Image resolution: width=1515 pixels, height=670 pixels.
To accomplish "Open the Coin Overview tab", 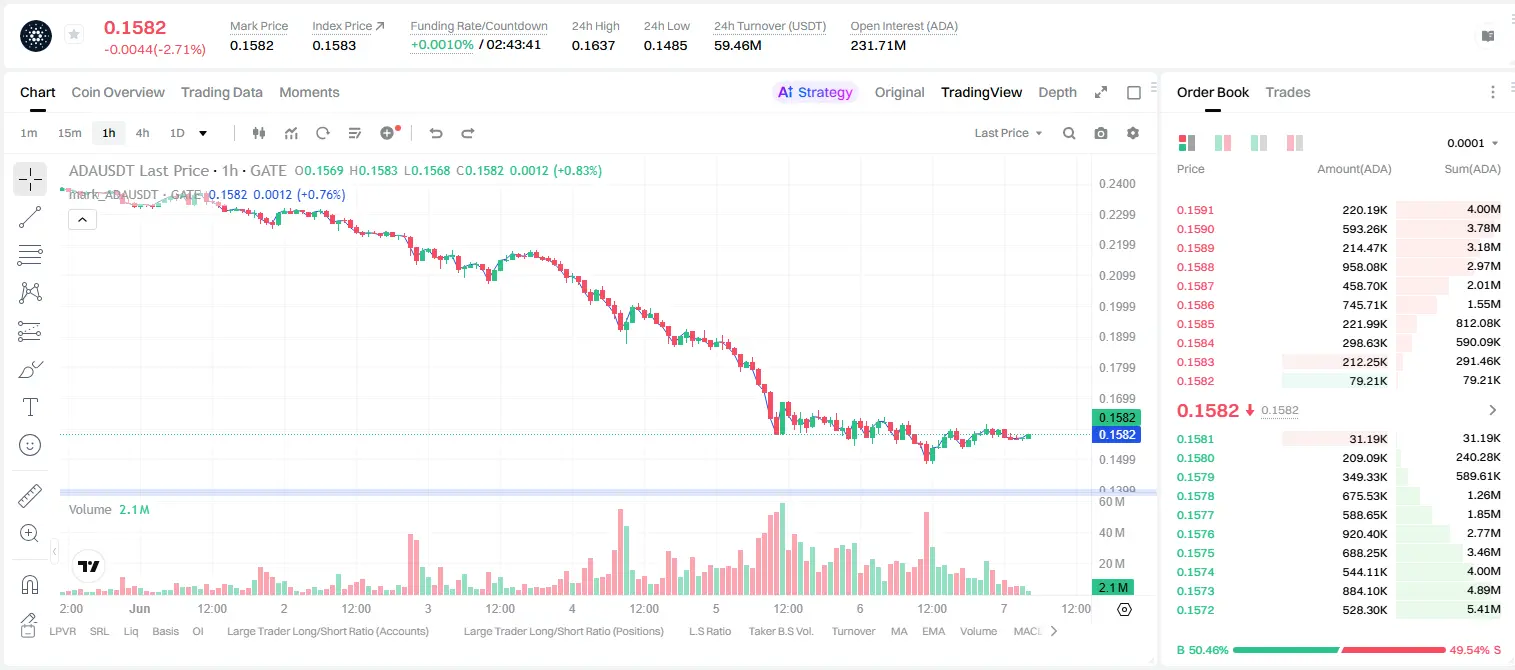I will pos(118,92).
